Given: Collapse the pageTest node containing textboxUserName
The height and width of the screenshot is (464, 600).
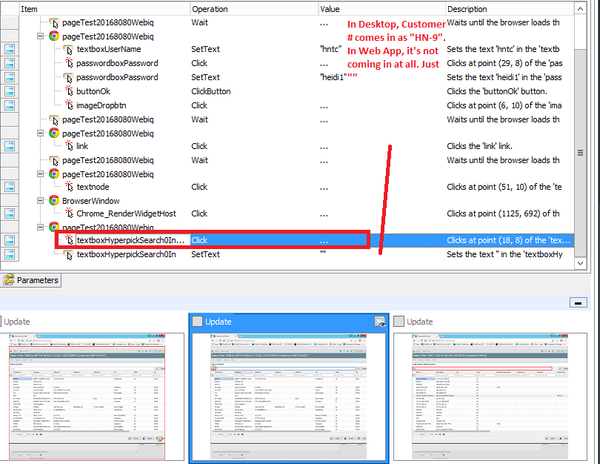Looking at the screenshot, I should point(40,34).
